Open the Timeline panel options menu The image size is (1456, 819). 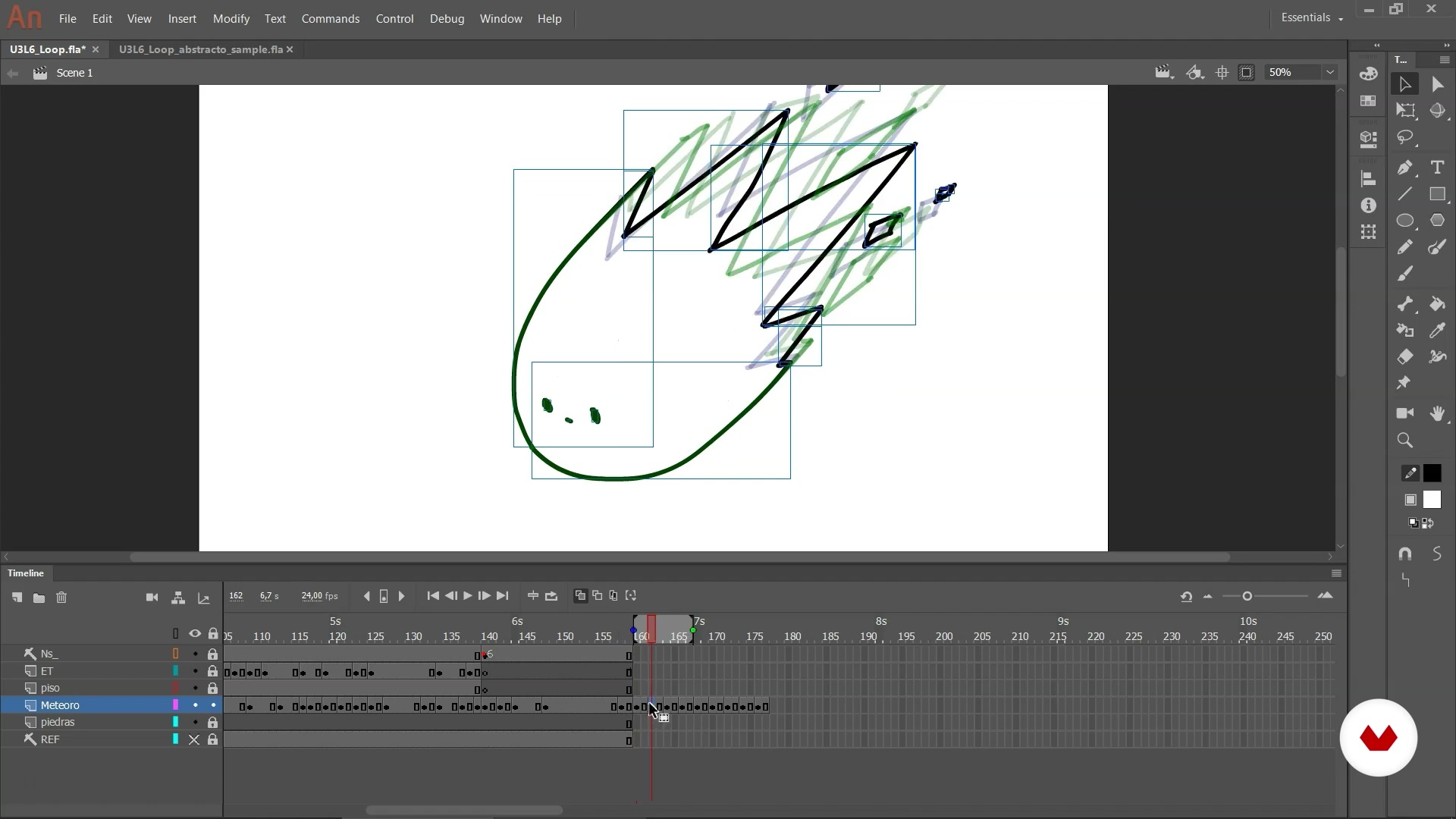click(x=1336, y=573)
